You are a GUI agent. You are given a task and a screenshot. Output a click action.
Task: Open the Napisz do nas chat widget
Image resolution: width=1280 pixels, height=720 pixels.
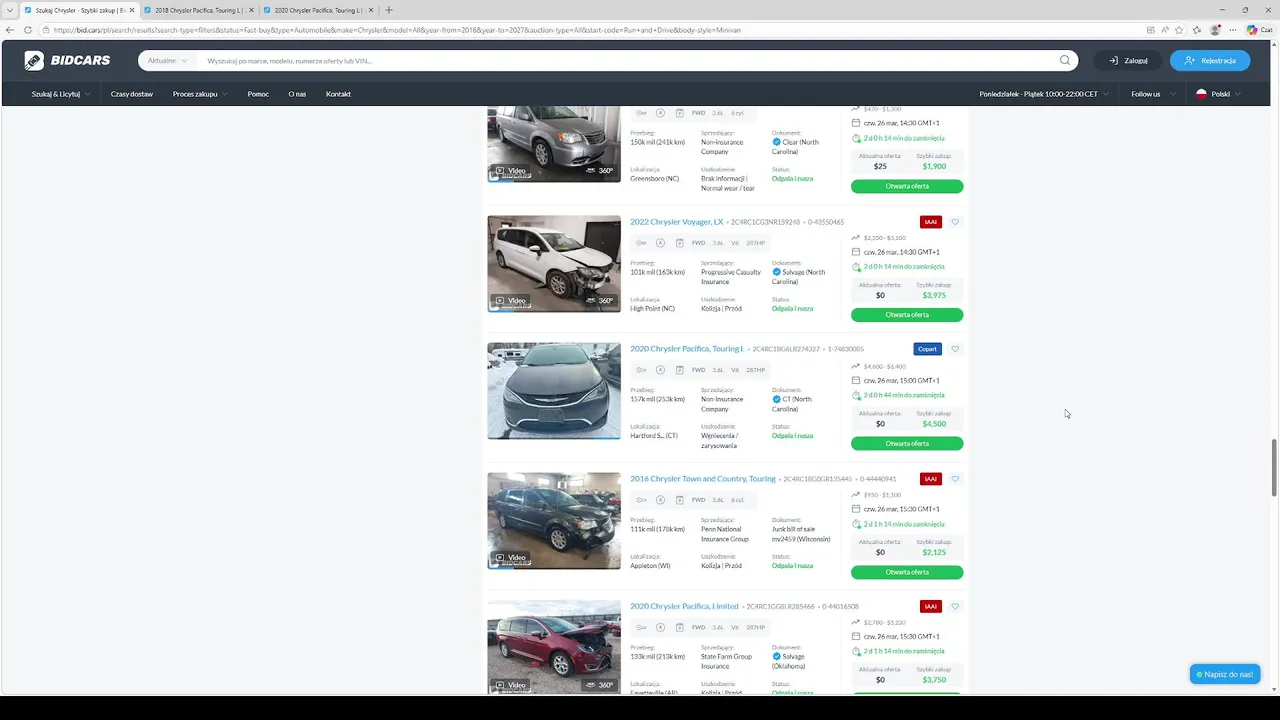click(x=1225, y=674)
